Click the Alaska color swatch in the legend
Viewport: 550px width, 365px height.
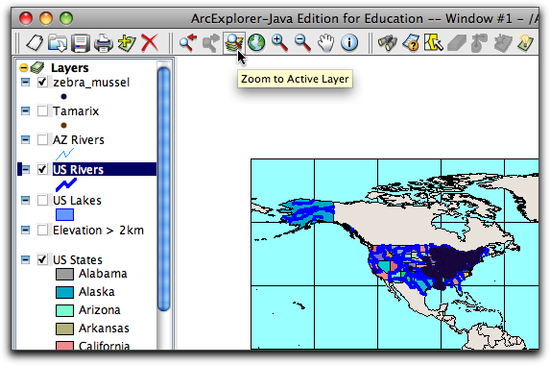65,292
